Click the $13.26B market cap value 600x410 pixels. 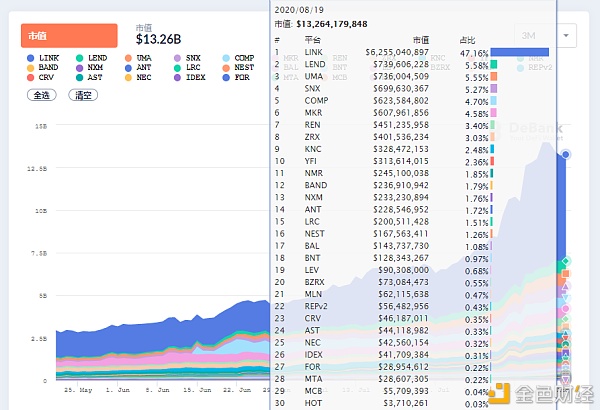coord(158,39)
